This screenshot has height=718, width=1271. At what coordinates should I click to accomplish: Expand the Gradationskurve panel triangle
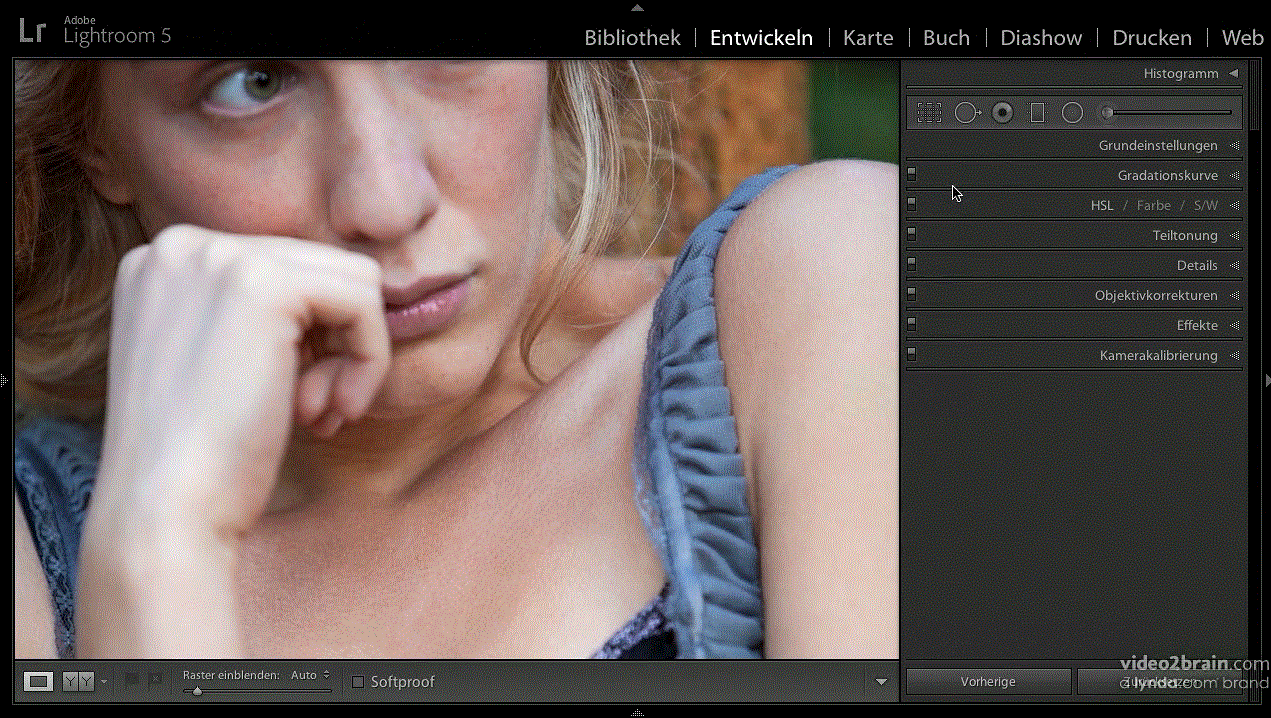[x=1235, y=176]
